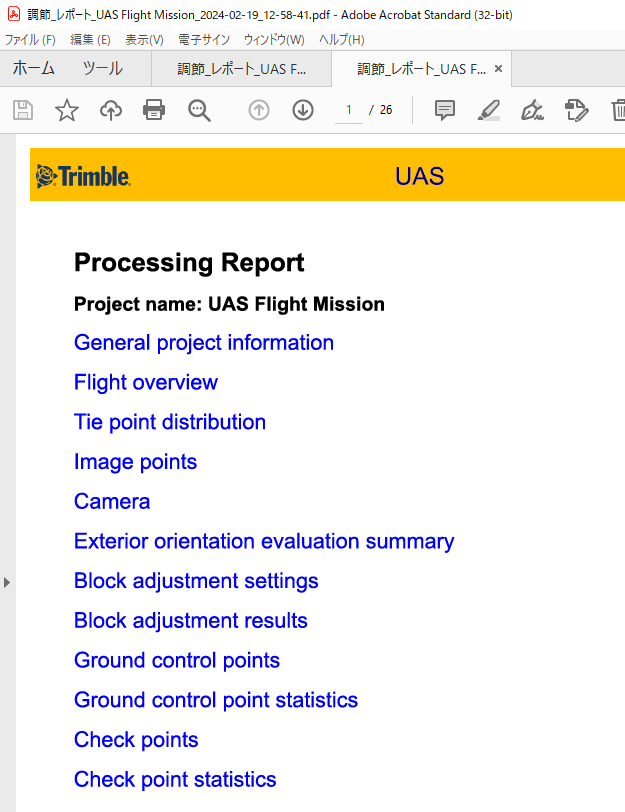Image resolution: width=625 pixels, height=812 pixels.
Task: Close the active document tab
Action: (x=498, y=69)
